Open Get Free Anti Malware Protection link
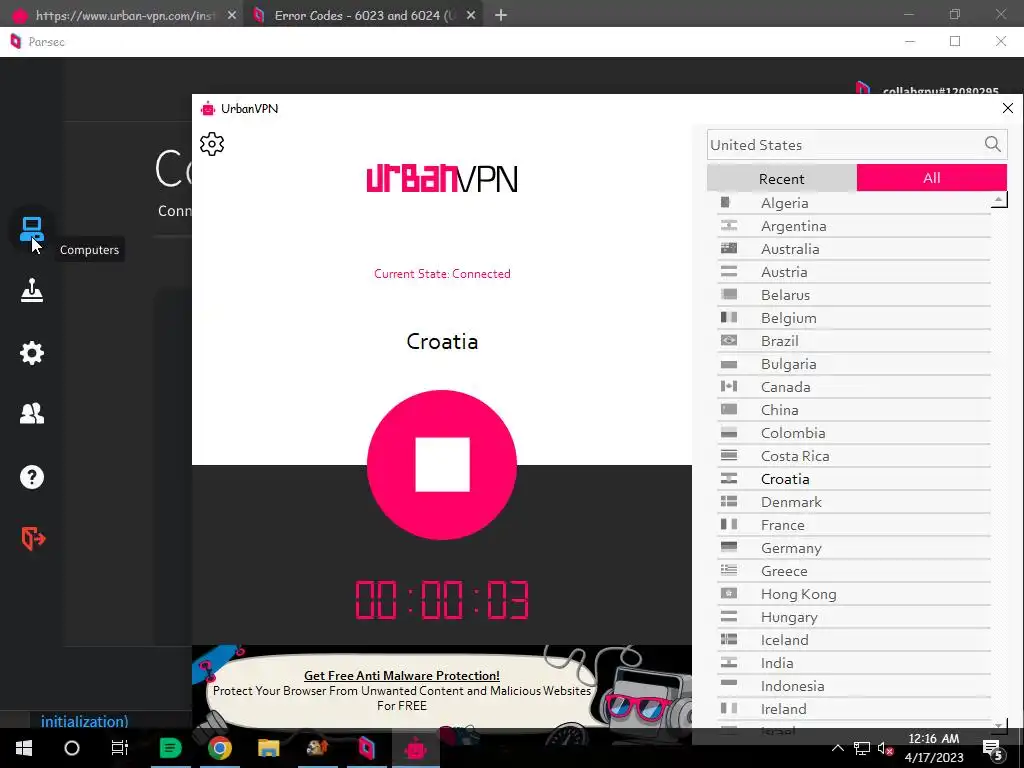The width and height of the screenshot is (1024, 768). 402,675
